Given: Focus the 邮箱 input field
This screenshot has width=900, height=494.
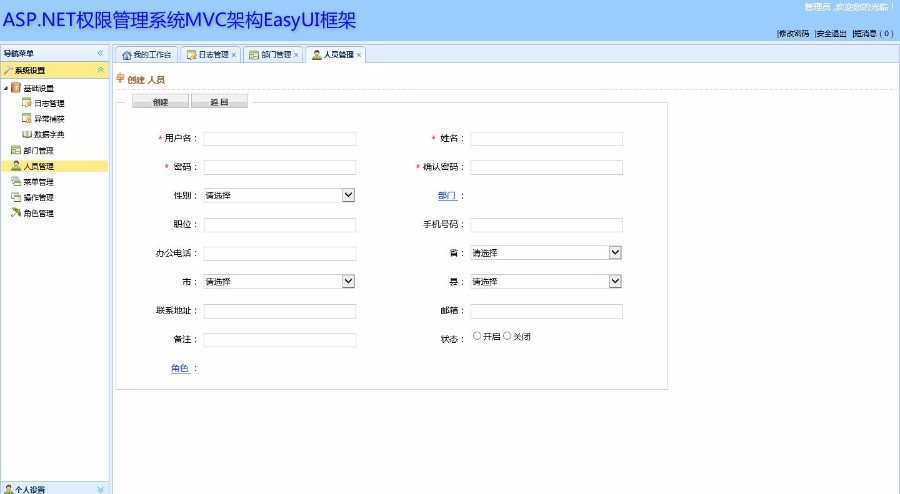Looking at the screenshot, I should pos(546,310).
